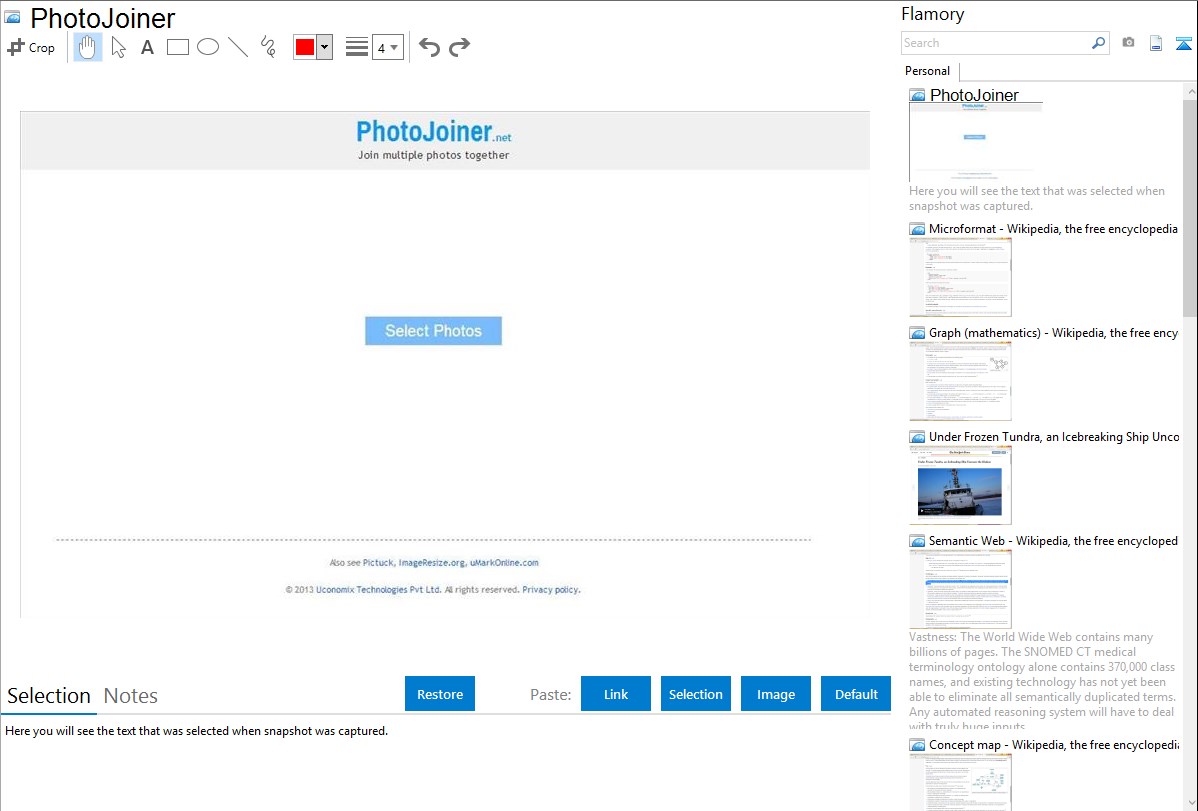The width and height of the screenshot is (1198, 811).
Task: Open the Selection tab
Action: (49, 696)
